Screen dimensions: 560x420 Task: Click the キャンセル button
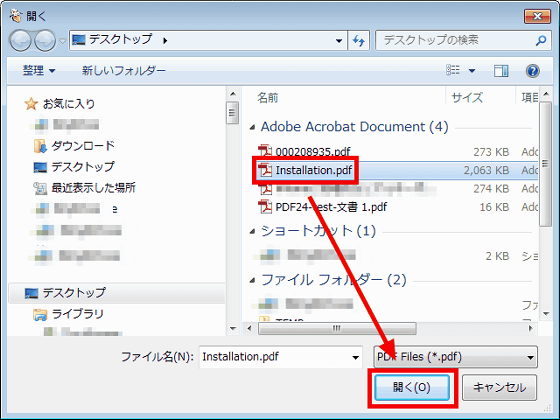pyautogui.click(x=499, y=388)
